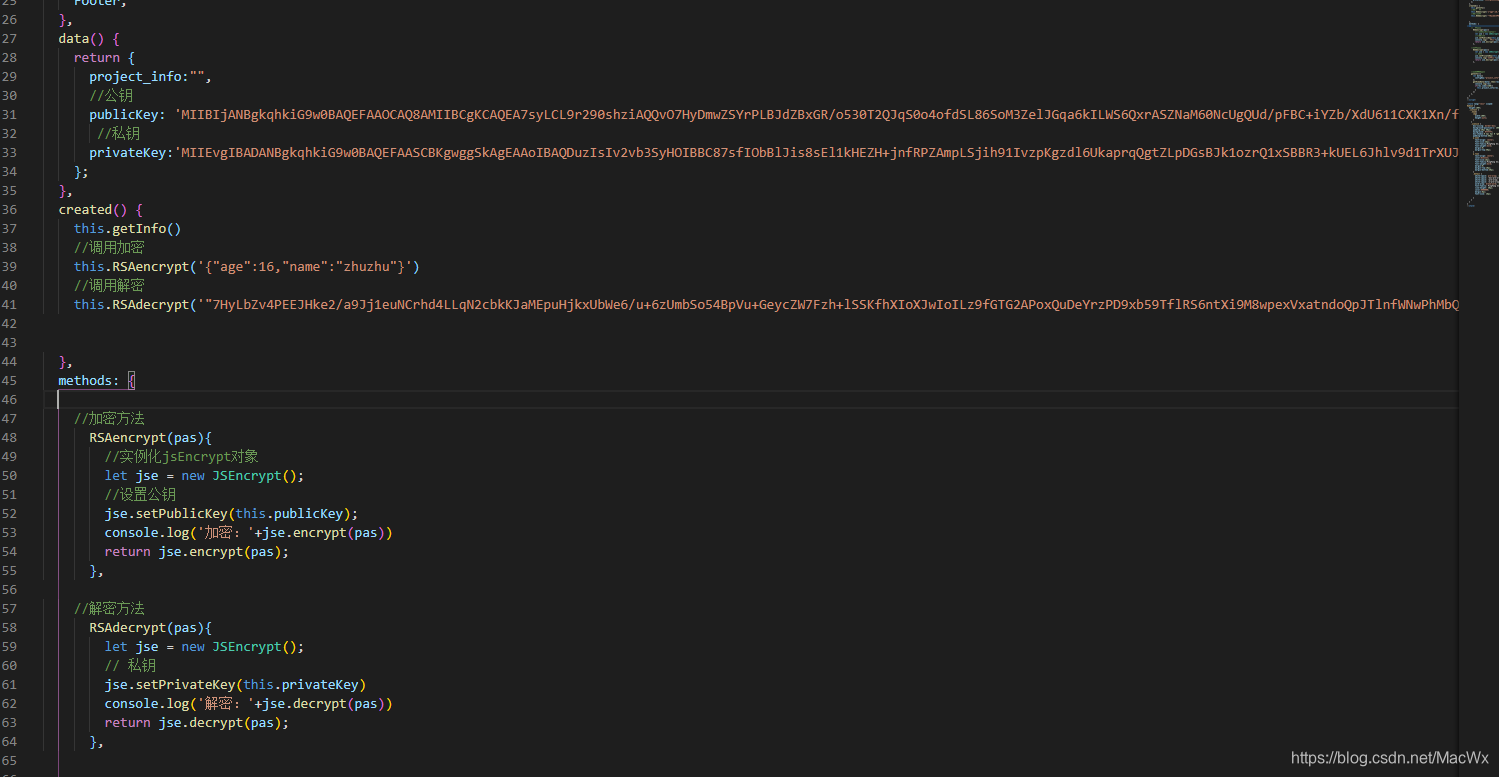Place cursor on the project_info property

point(135,76)
